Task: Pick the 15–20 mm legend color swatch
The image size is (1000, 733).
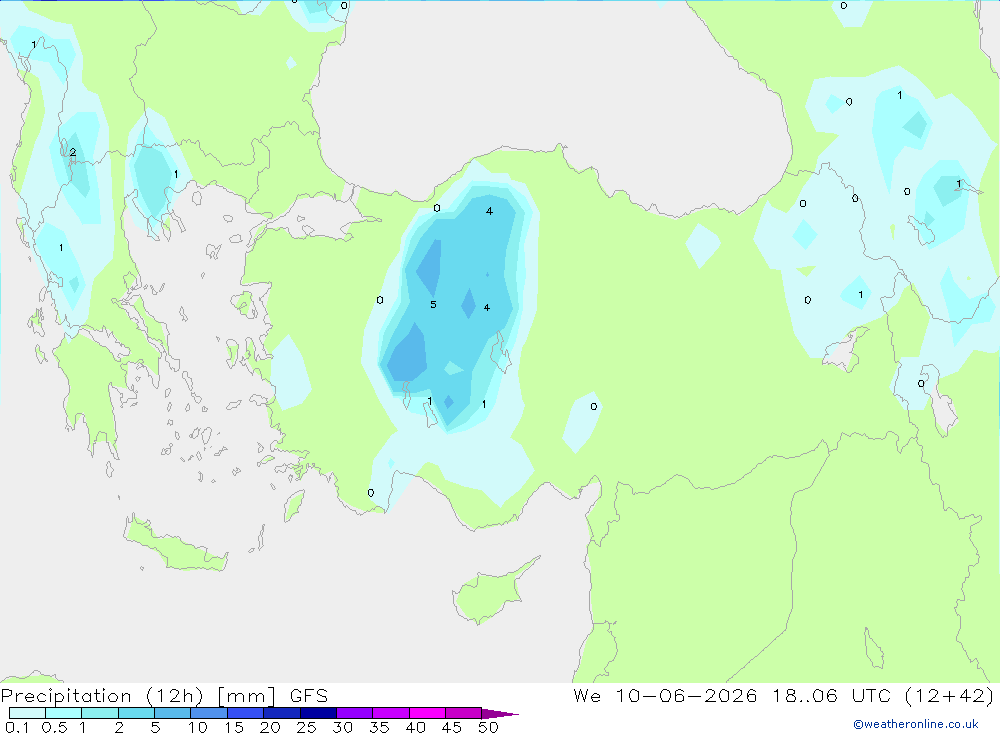Action: pos(245,713)
